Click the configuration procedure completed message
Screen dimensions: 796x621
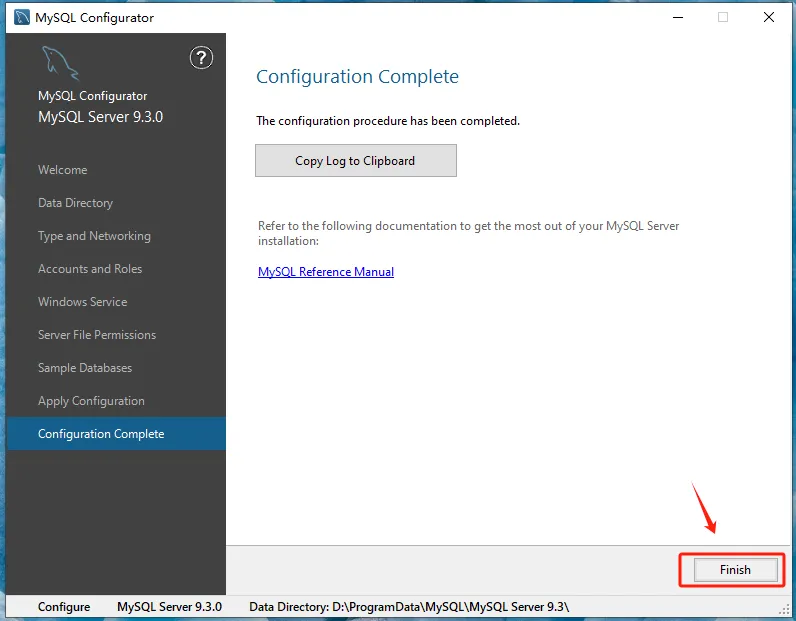388,121
